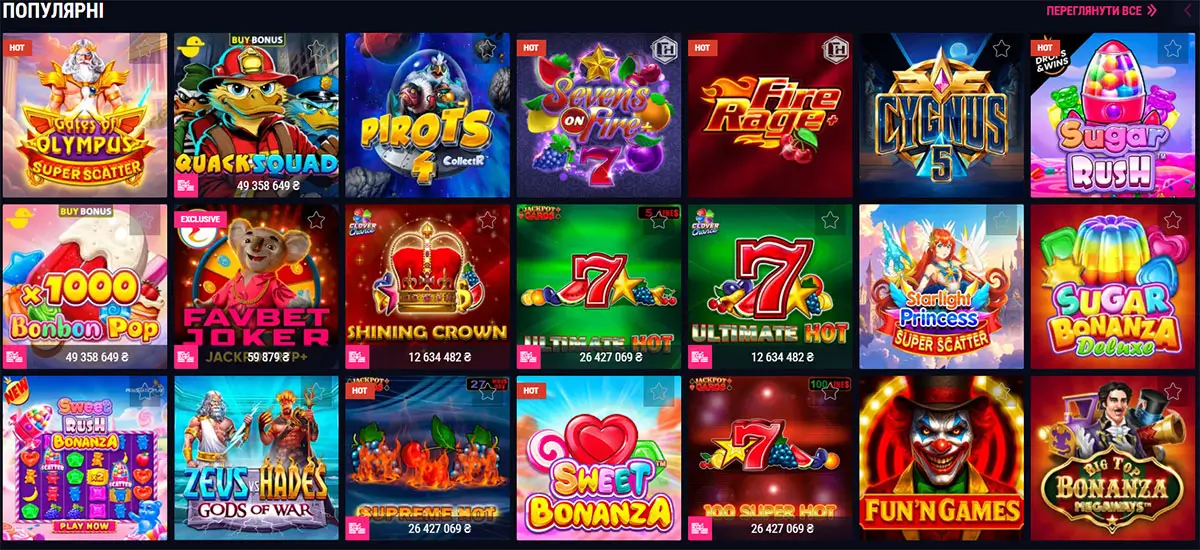Image resolution: width=1200 pixels, height=550 pixels.
Task: Favorite Cygnus 5 using its star icon
Action: point(1001,48)
